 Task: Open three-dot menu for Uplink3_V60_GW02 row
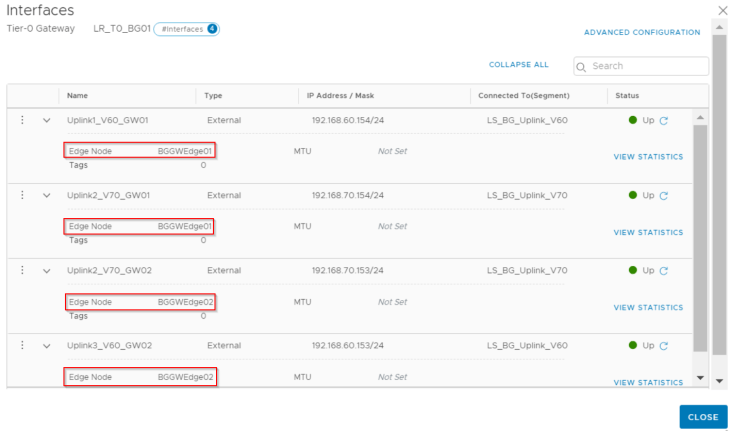point(22,345)
